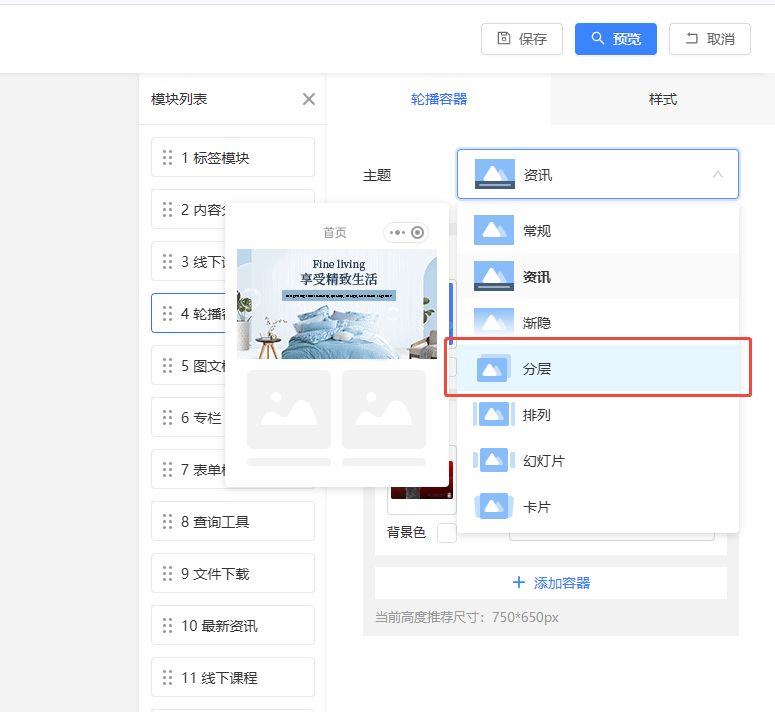The height and width of the screenshot is (712, 775).
Task: Switch to the 样式 style tab
Action: click(x=662, y=99)
